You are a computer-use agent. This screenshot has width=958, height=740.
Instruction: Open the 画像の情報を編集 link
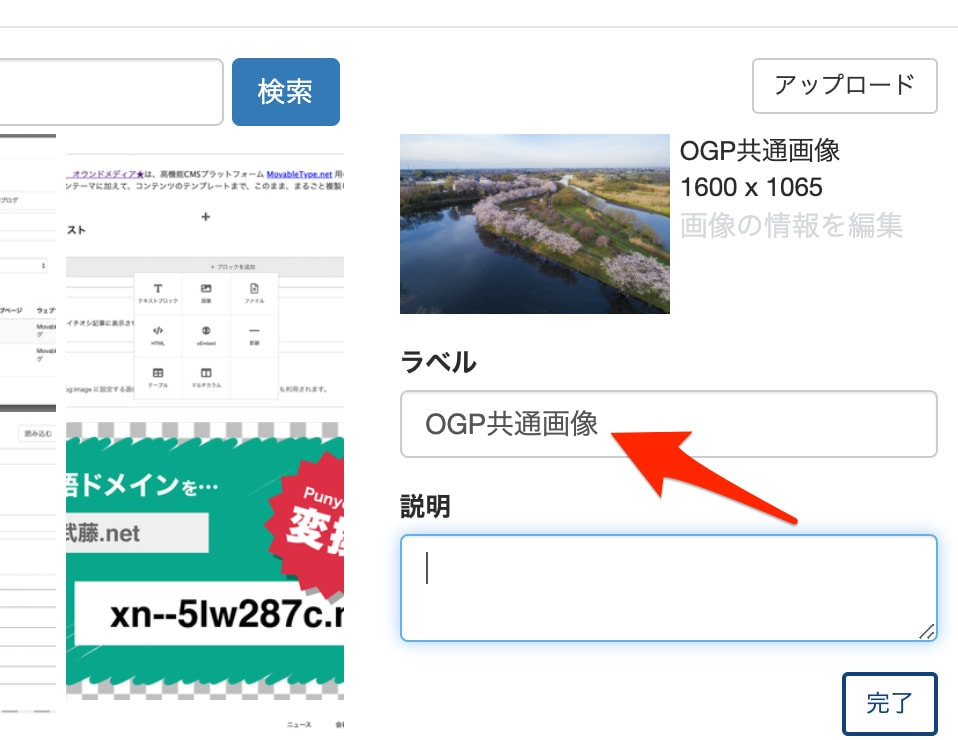[x=791, y=225]
